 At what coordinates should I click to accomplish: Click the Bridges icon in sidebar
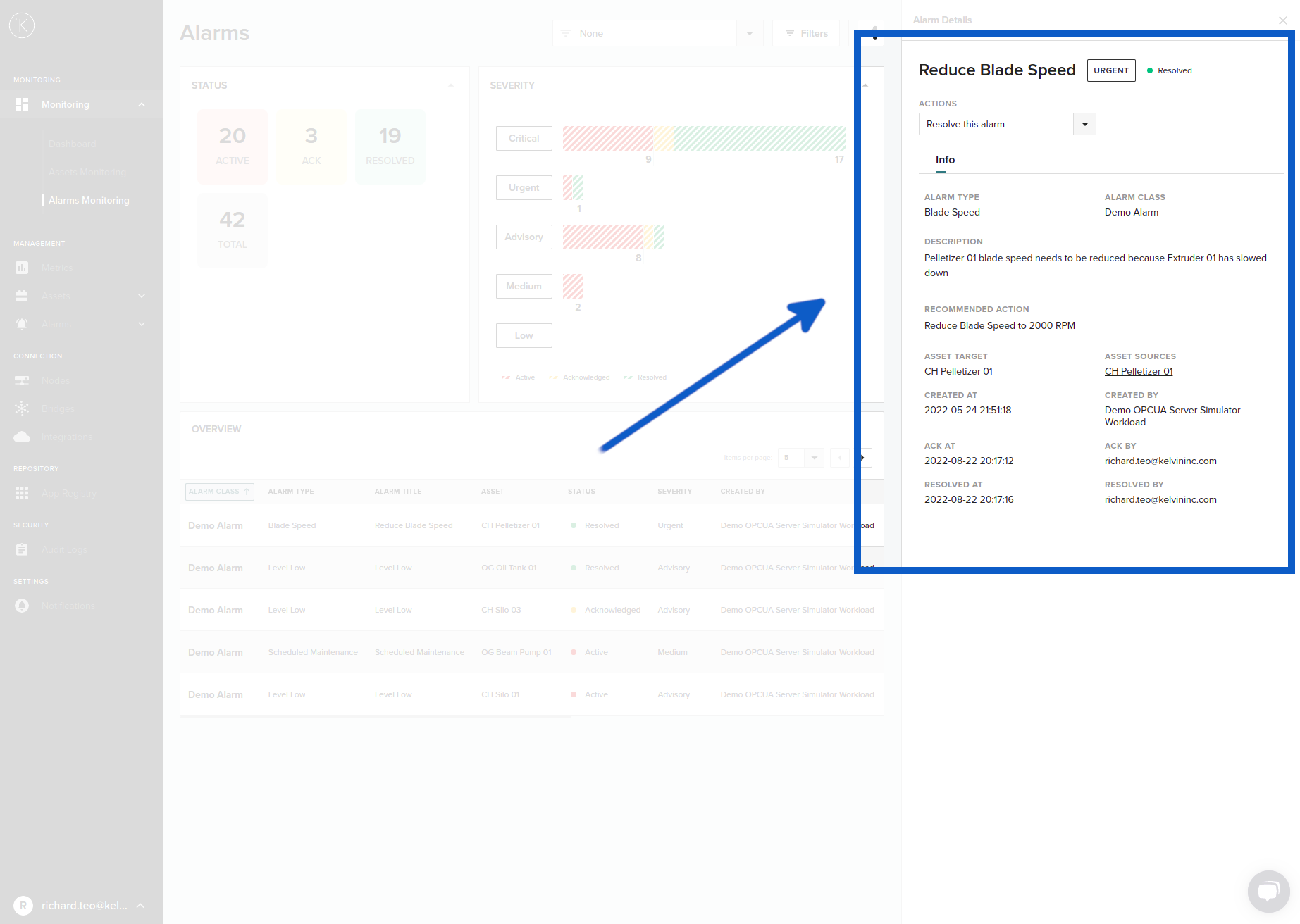[x=22, y=408]
